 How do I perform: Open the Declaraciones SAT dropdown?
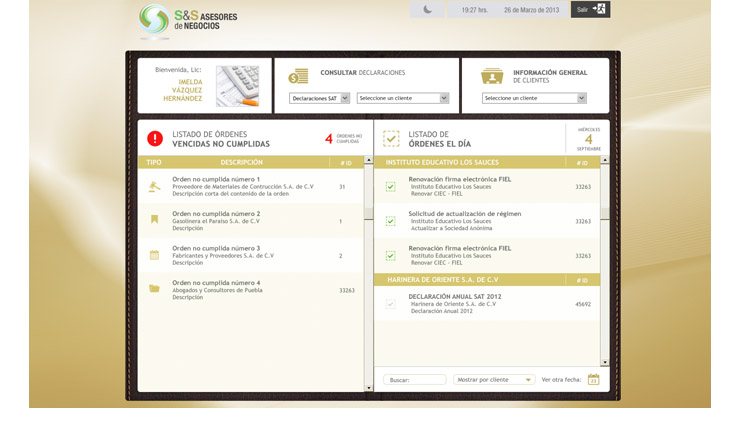click(319, 98)
